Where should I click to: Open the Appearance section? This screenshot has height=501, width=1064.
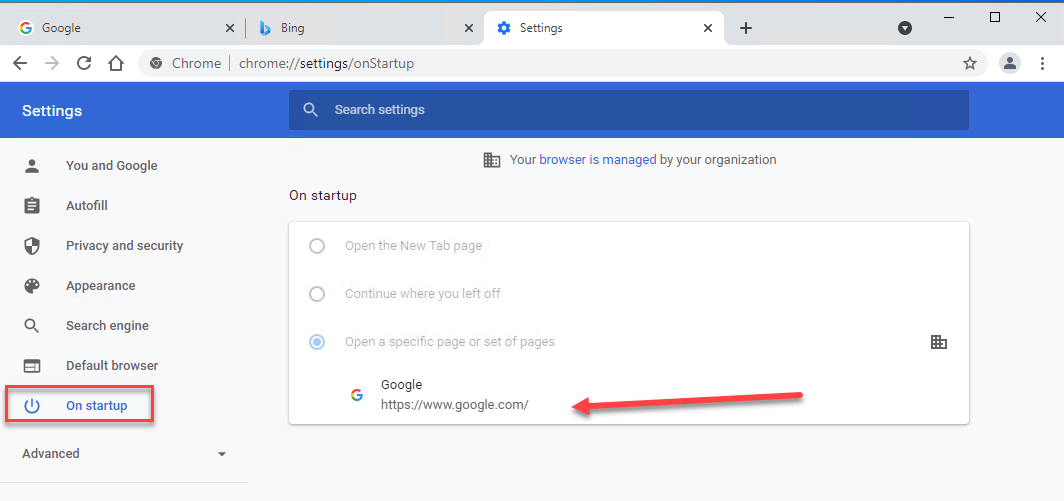click(100, 286)
